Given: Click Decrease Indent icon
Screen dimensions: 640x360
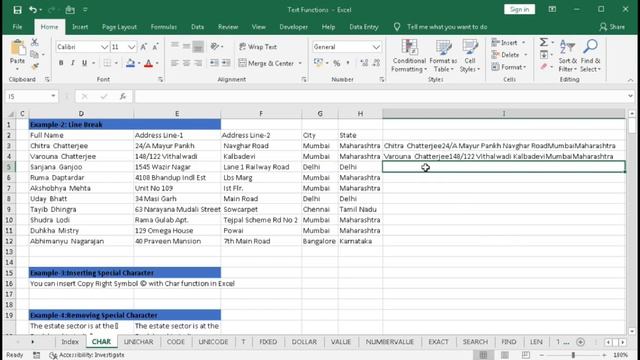Looking at the screenshot, I should pos(214,63).
